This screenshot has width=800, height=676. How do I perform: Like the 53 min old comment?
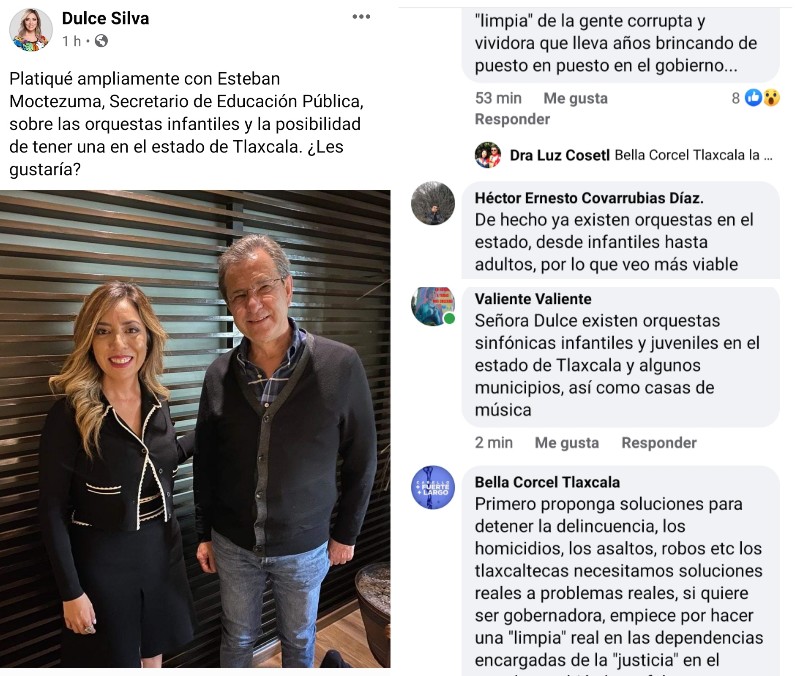coord(576,98)
